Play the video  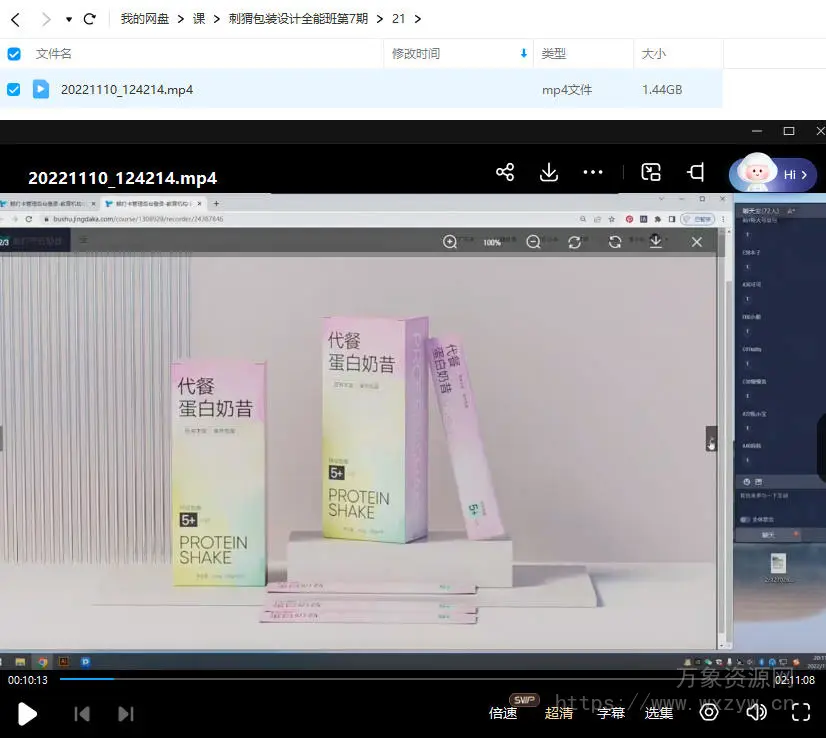[28, 713]
